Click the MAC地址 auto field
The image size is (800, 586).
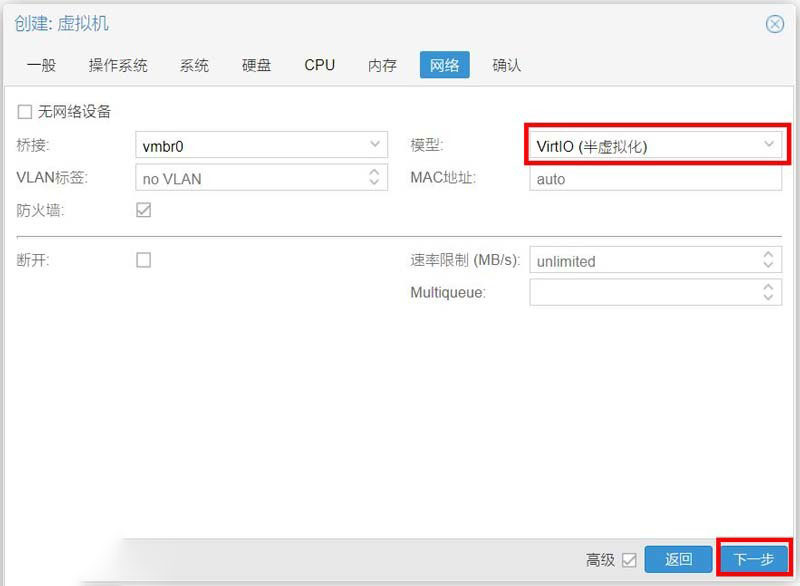point(656,179)
